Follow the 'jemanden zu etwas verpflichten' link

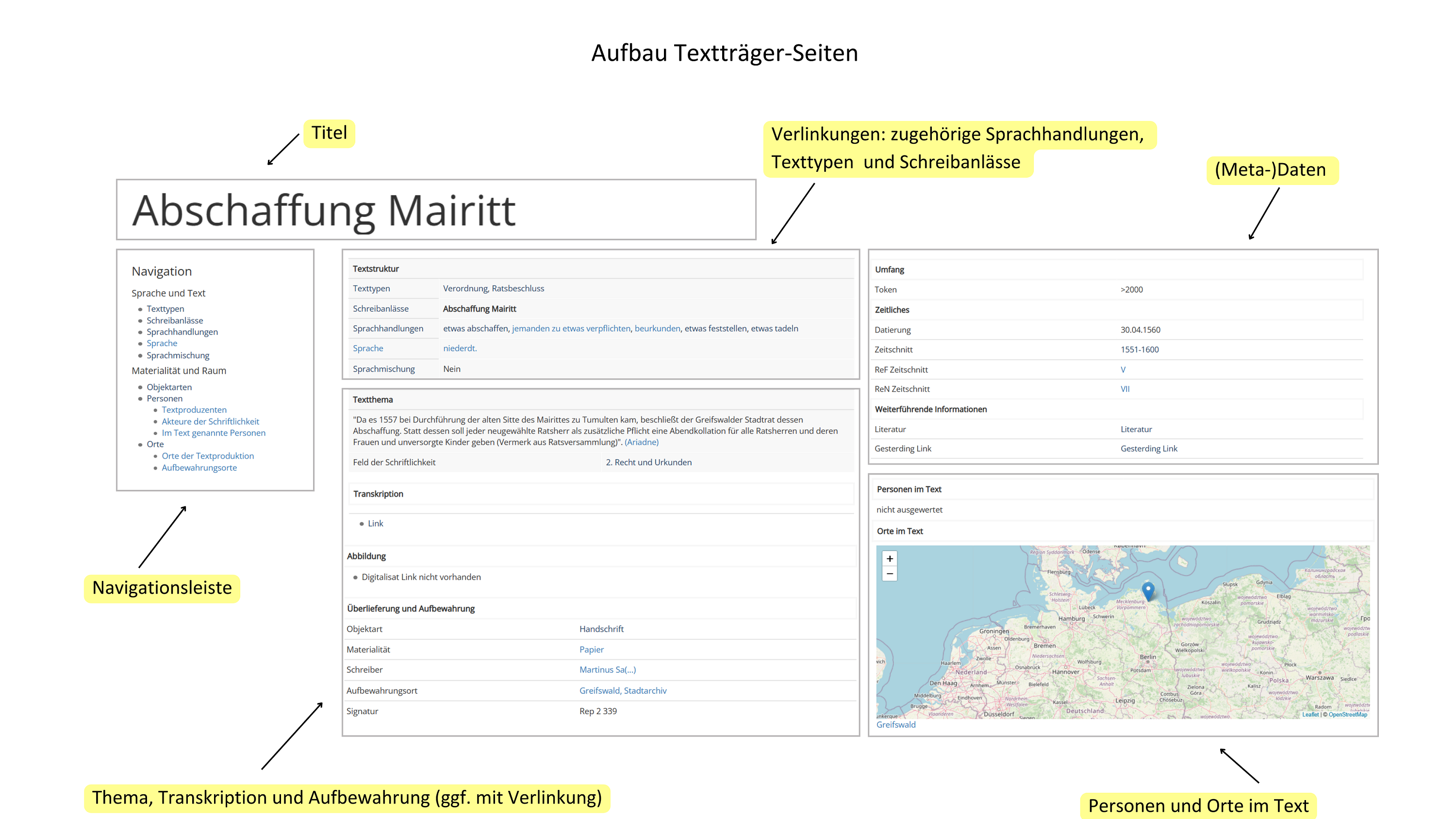coord(571,328)
